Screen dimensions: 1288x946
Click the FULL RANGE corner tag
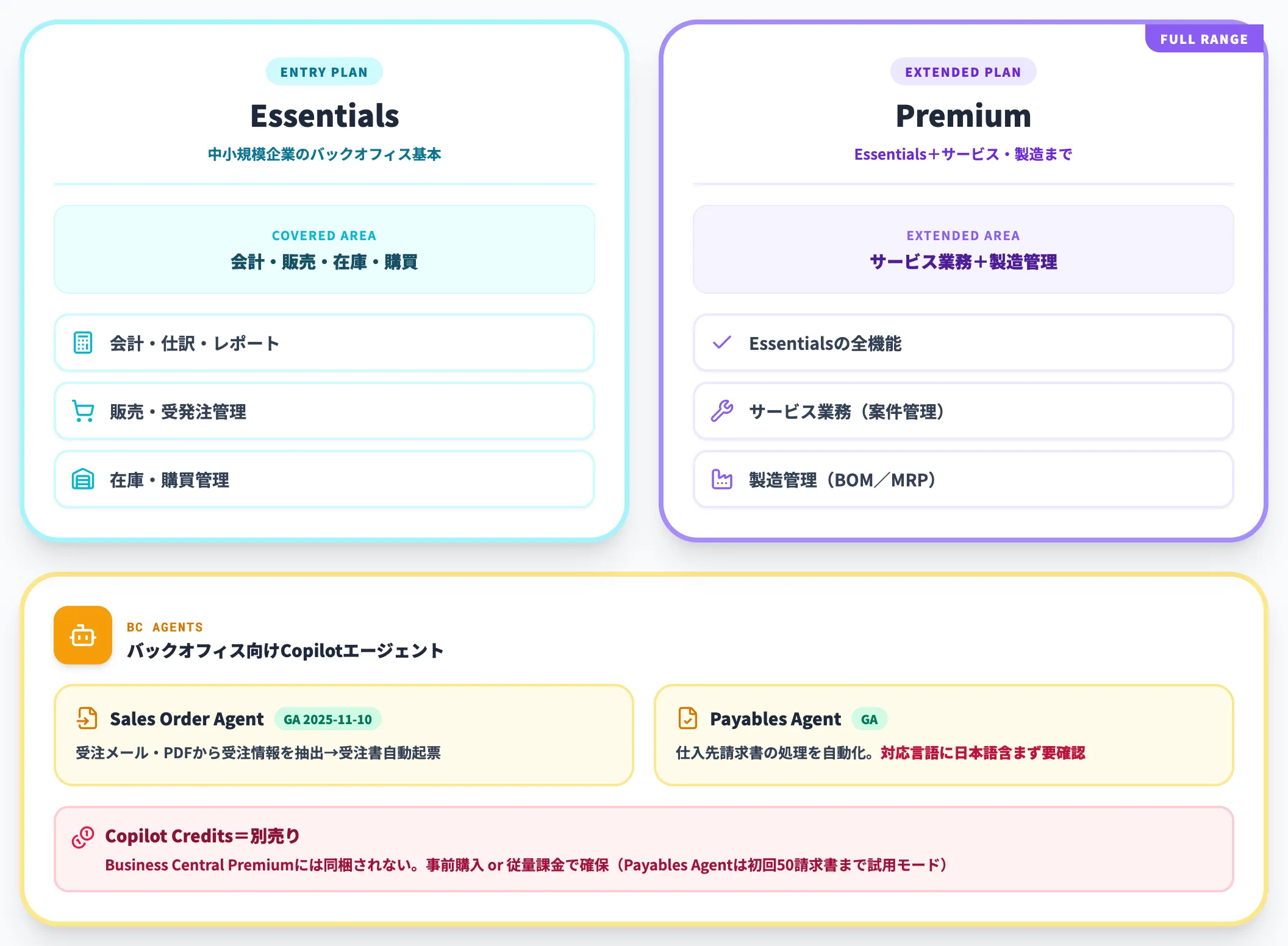click(1204, 39)
